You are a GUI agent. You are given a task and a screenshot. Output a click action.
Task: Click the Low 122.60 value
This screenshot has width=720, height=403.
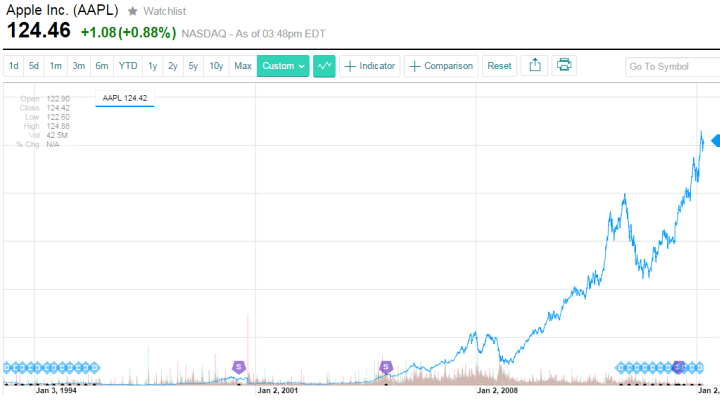[58, 117]
